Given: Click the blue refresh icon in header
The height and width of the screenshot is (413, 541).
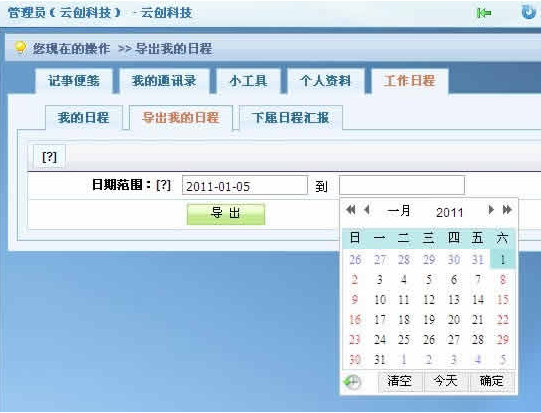Looking at the screenshot, I should 528,12.
